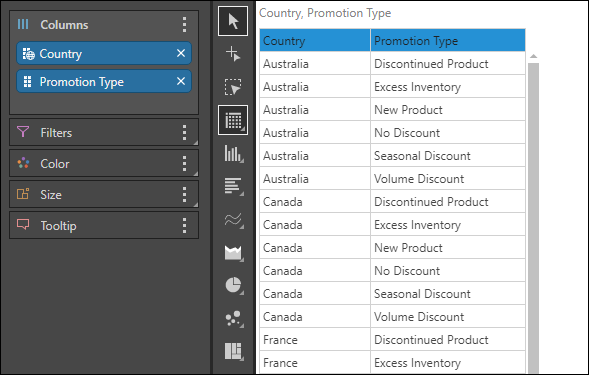The height and width of the screenshot is (375, 589).
Task: Click the Promotion Type column header
Action: [448, 40]
